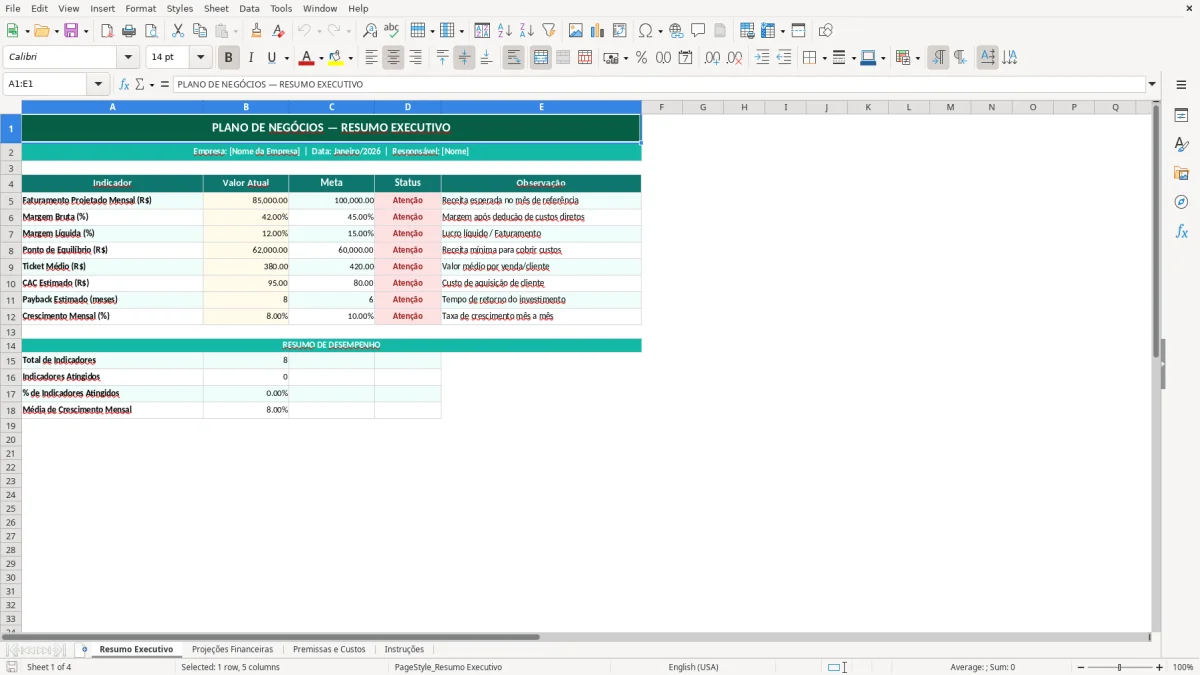1200x675 pixels.
Task: Expand the Underline style dropdown arrow
Action: (286, 58)
